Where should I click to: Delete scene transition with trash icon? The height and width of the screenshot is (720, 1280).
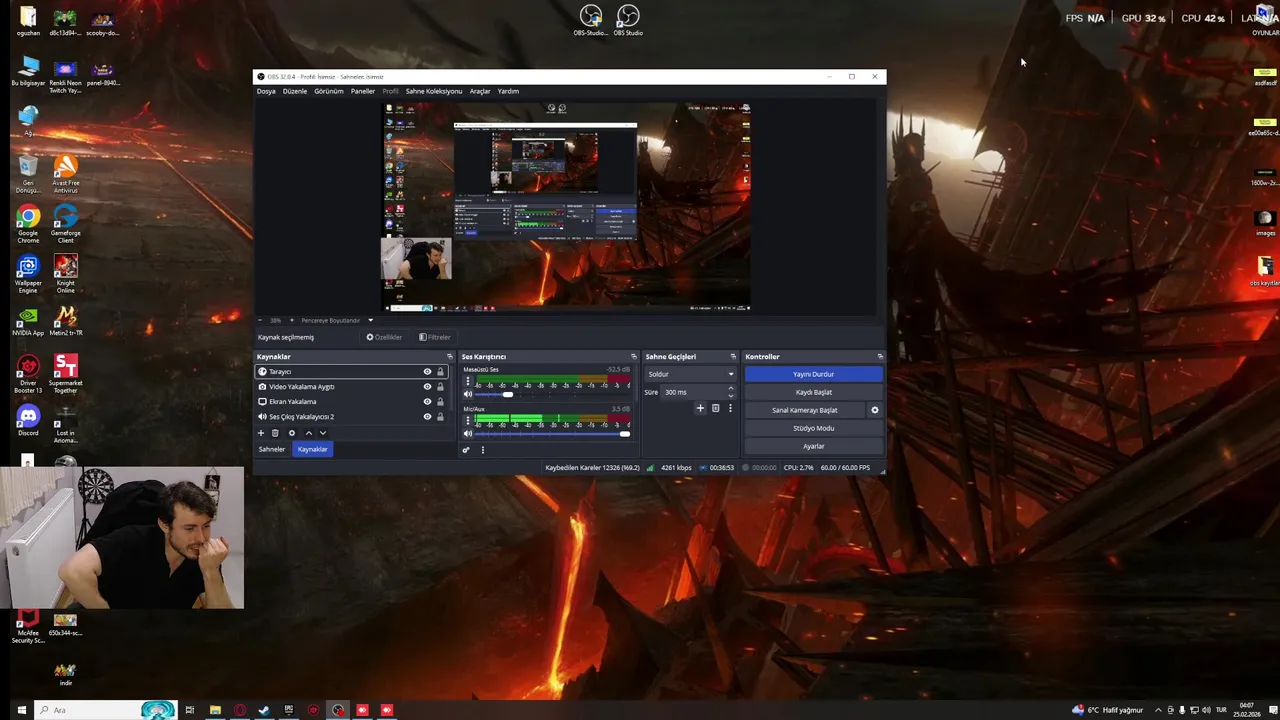point(715,408)
